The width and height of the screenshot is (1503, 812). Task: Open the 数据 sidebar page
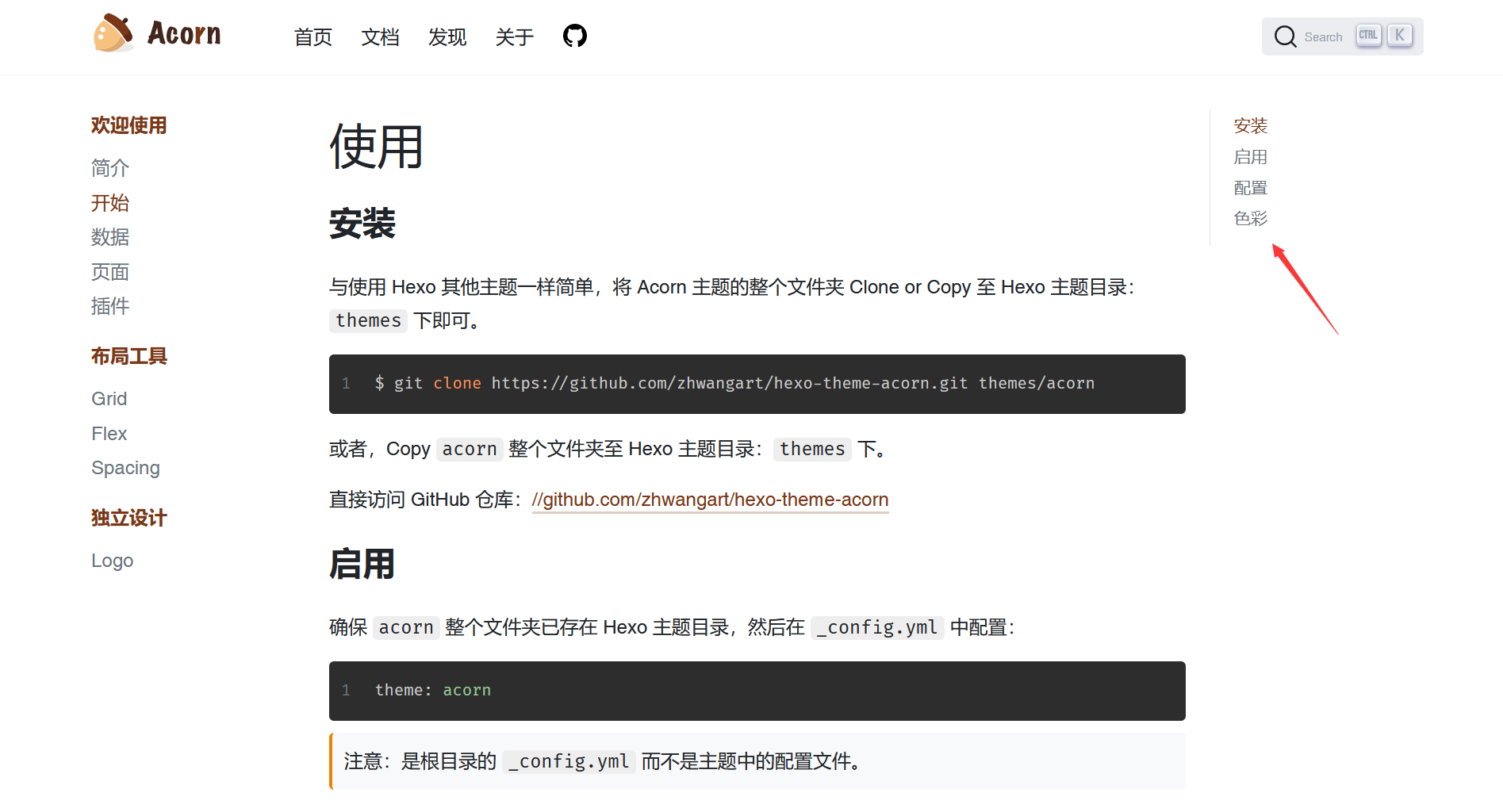tap(110, 237)
